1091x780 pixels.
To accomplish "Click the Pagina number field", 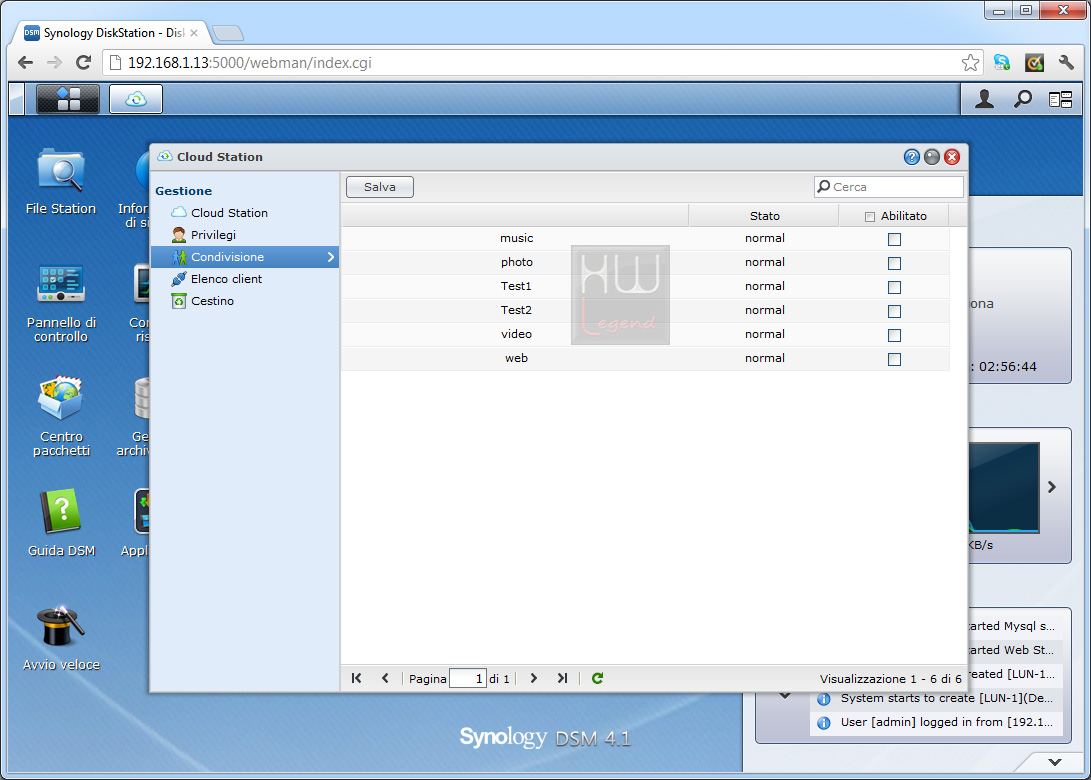I will point(468,678).
